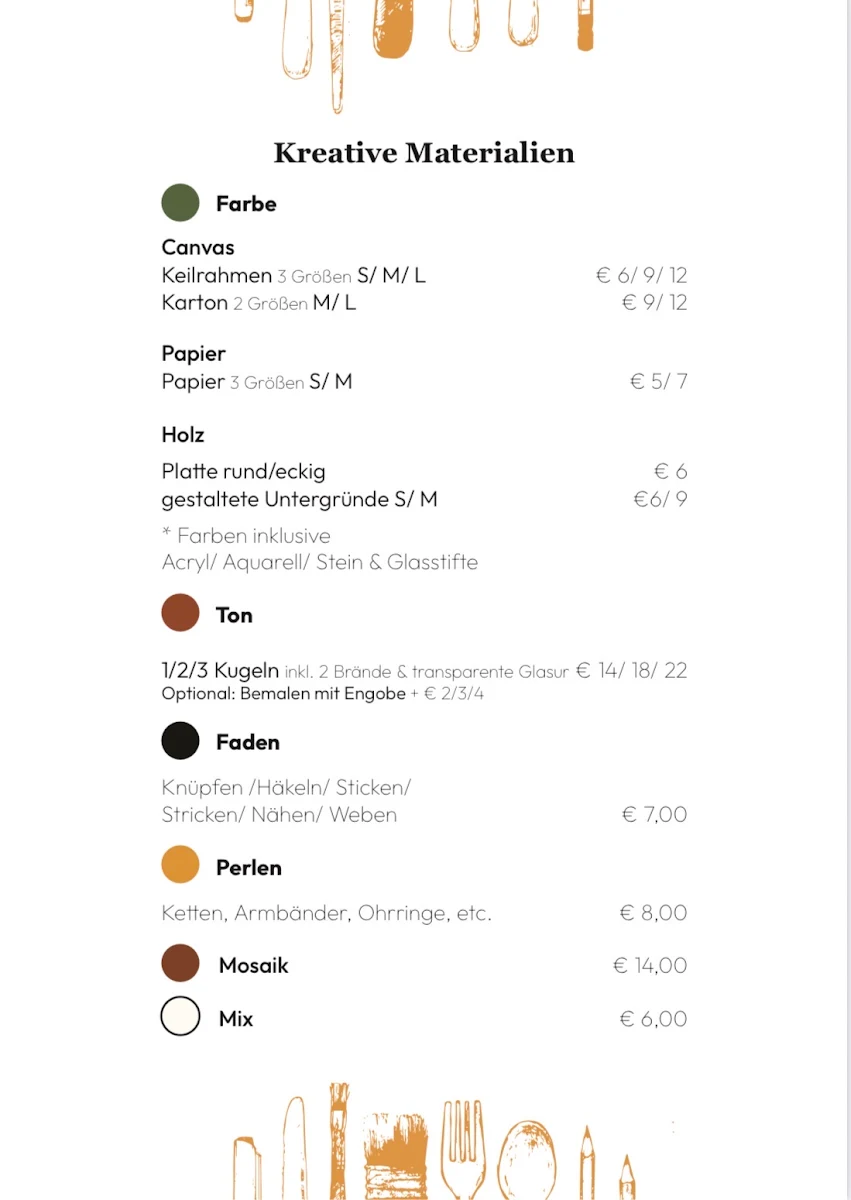Click the Kreative Materialien heading

pos(424,153)
